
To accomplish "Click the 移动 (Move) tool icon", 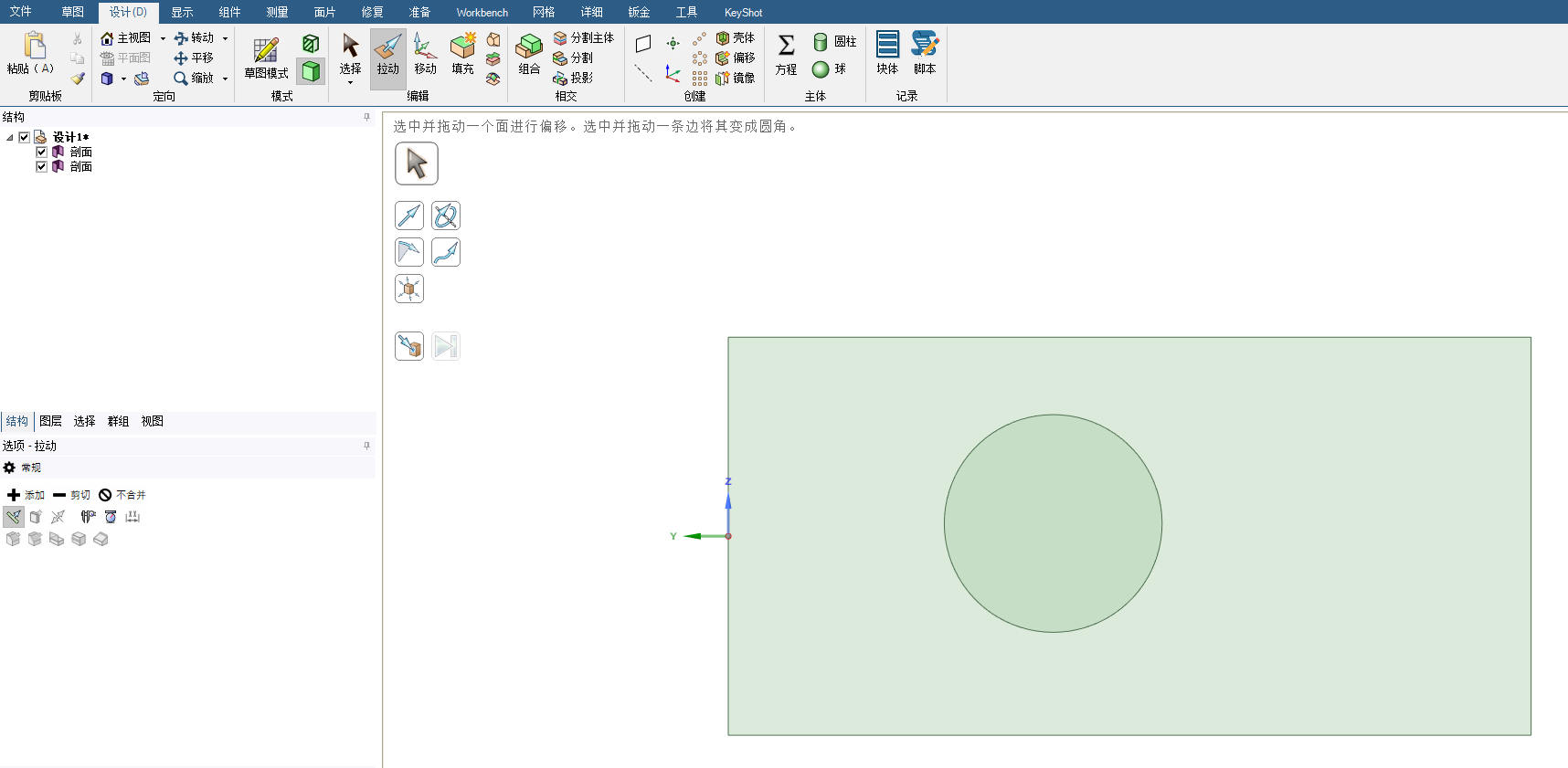I will [x=425, y=56].
